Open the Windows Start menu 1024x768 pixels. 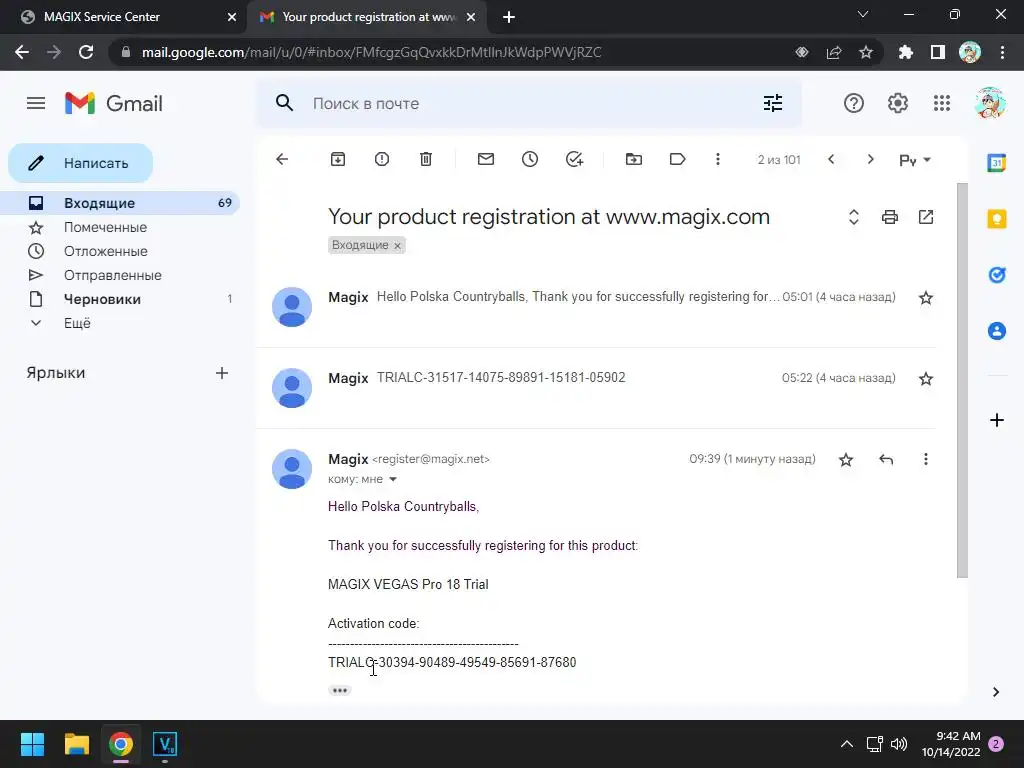[32, 744]
